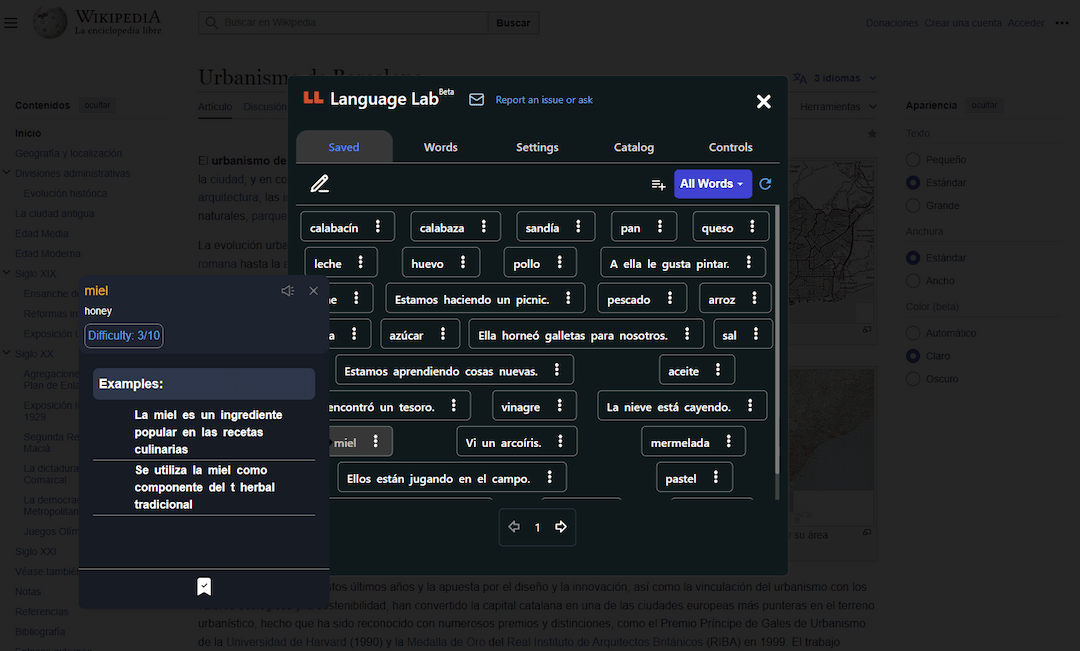Play pronunciation of miel with speaker icon
This screenshot has height=651, width=1080.
[x=287, y=290]
